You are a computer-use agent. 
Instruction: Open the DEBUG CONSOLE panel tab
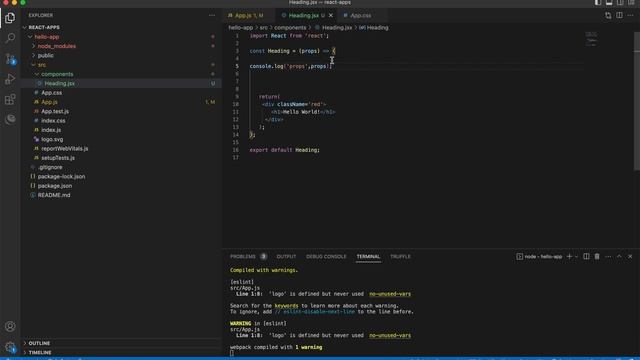tap(326, 256)
